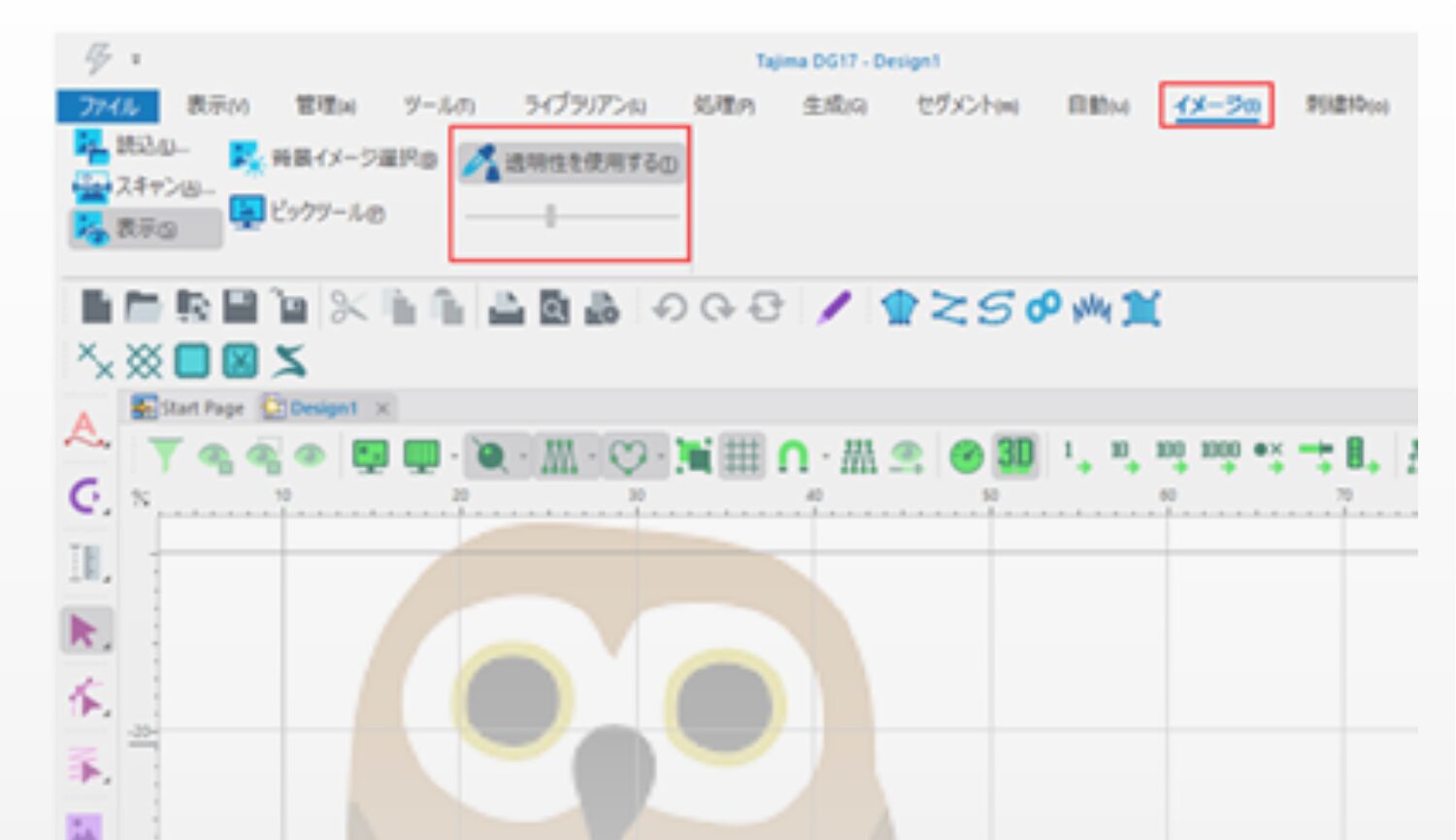
Task: Click the green funnel filter icon
Action: point(164,455)
